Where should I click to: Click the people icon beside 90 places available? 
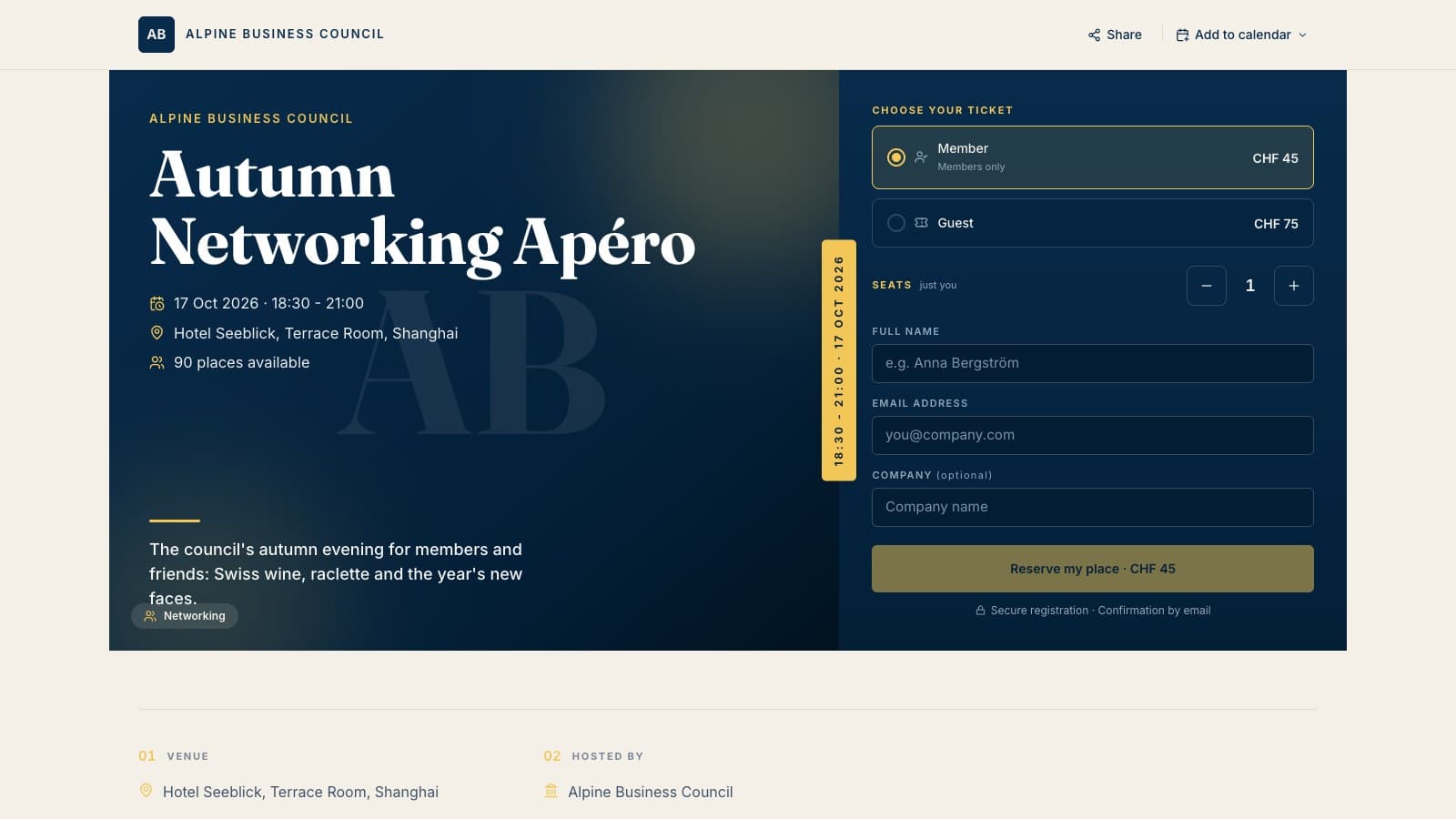coord(157,362)
